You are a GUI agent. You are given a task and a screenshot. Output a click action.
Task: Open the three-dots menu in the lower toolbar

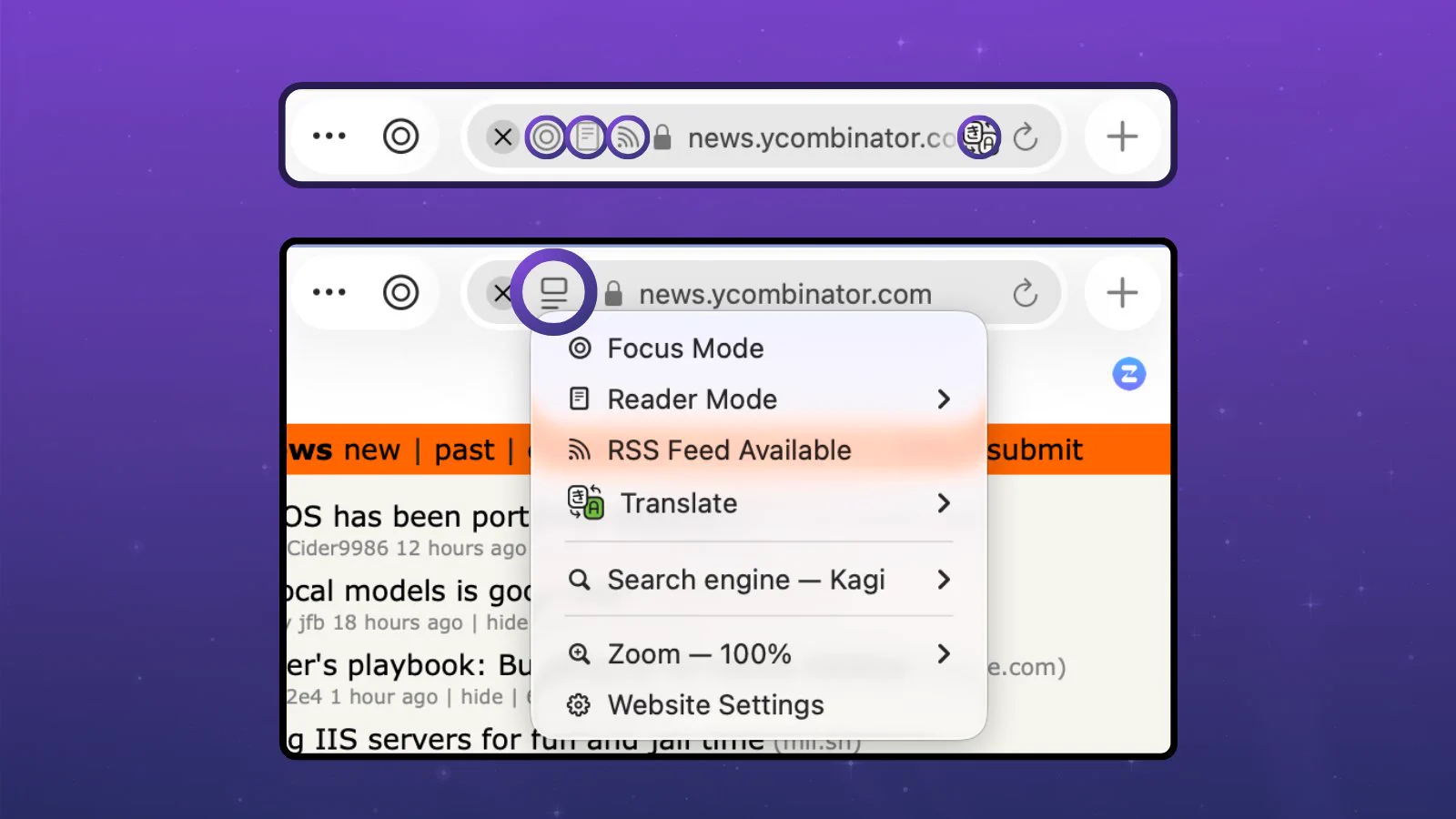tap(329, 292)
